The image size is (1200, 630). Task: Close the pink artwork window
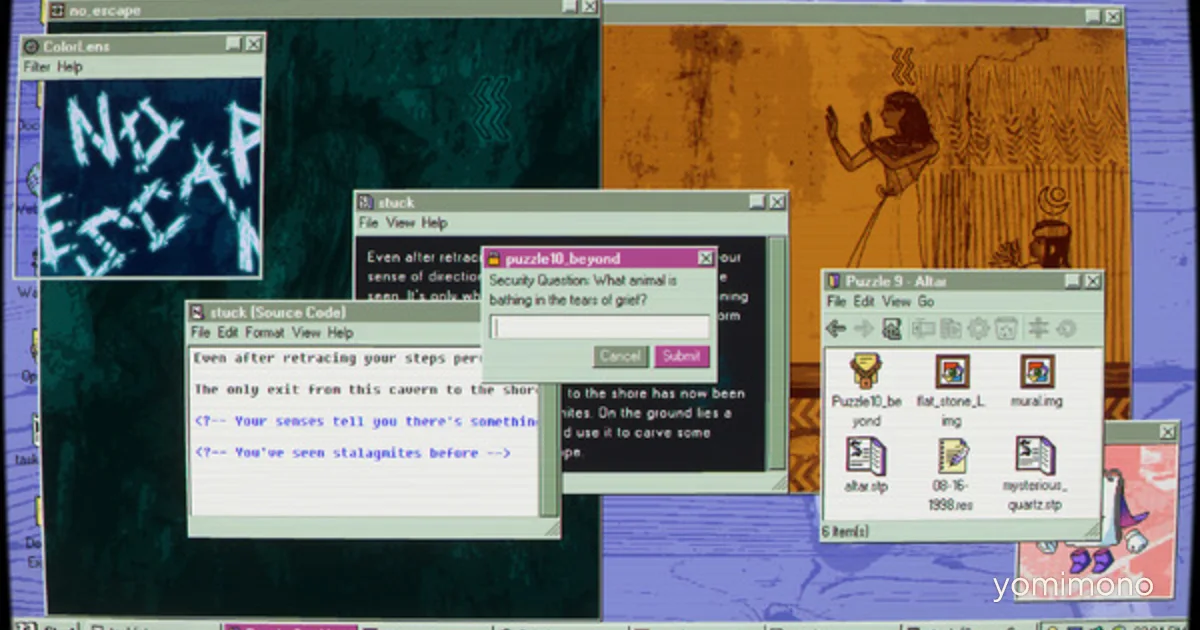click(x=1167, y=432)
